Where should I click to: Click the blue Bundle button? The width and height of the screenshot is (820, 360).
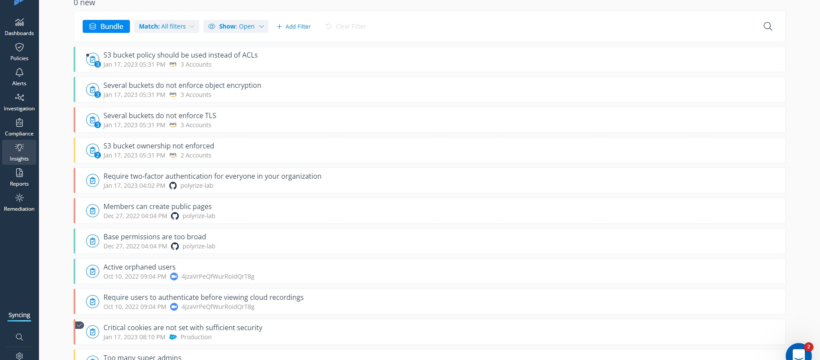click(x=106, y=26)
